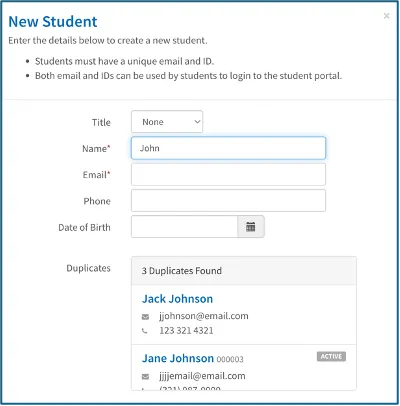
Task: Select the jjohnson@email.com address text
Action: [204, 316]
